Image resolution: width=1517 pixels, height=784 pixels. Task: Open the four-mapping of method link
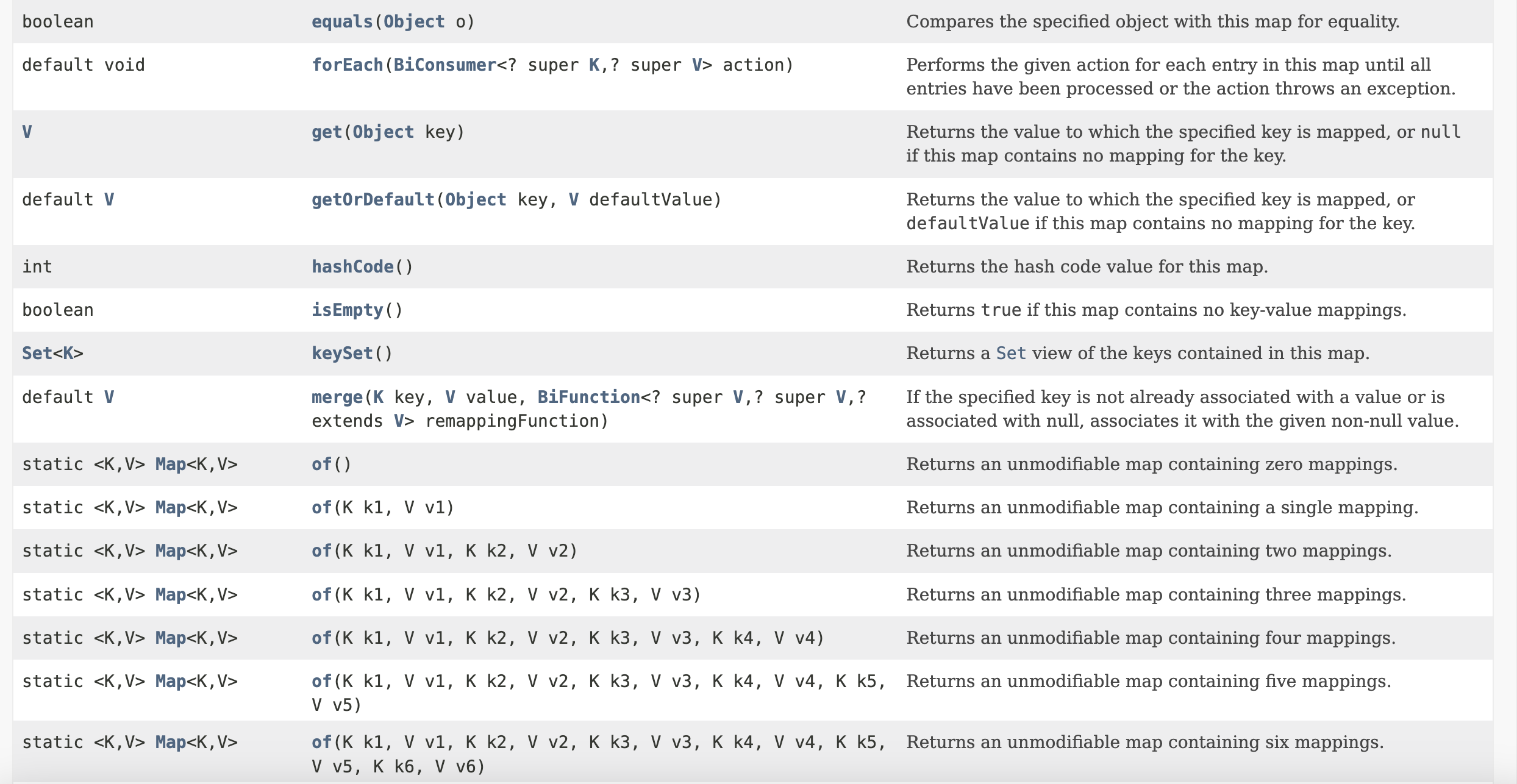[x=321, y=638]
